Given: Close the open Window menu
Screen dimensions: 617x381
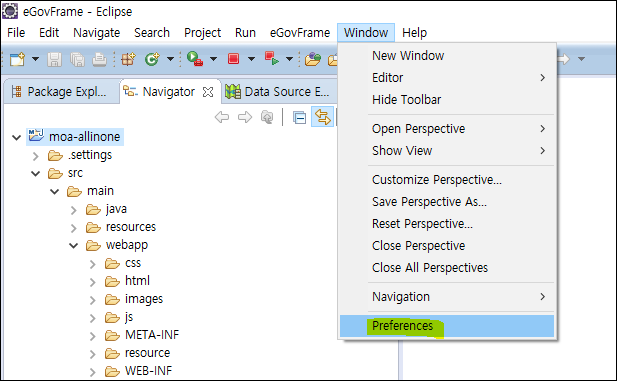Looking at the screenshot, I should pos(366,33).
